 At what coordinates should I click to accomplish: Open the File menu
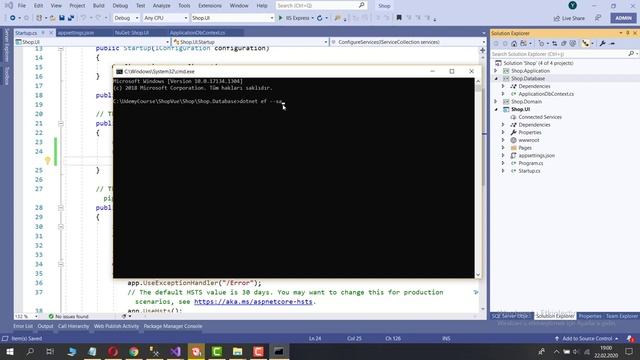pyautogui.click(x=22, y=6)
